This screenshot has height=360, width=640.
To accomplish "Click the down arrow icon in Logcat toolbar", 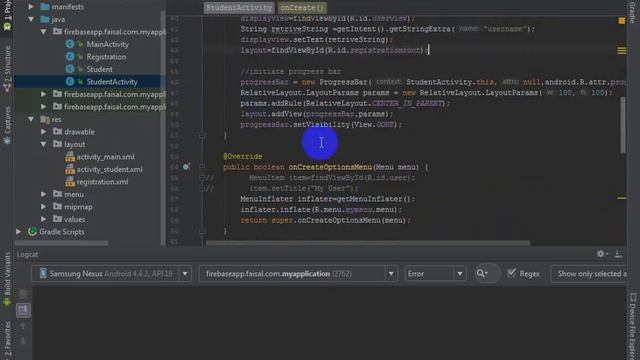I will point(23,341).
